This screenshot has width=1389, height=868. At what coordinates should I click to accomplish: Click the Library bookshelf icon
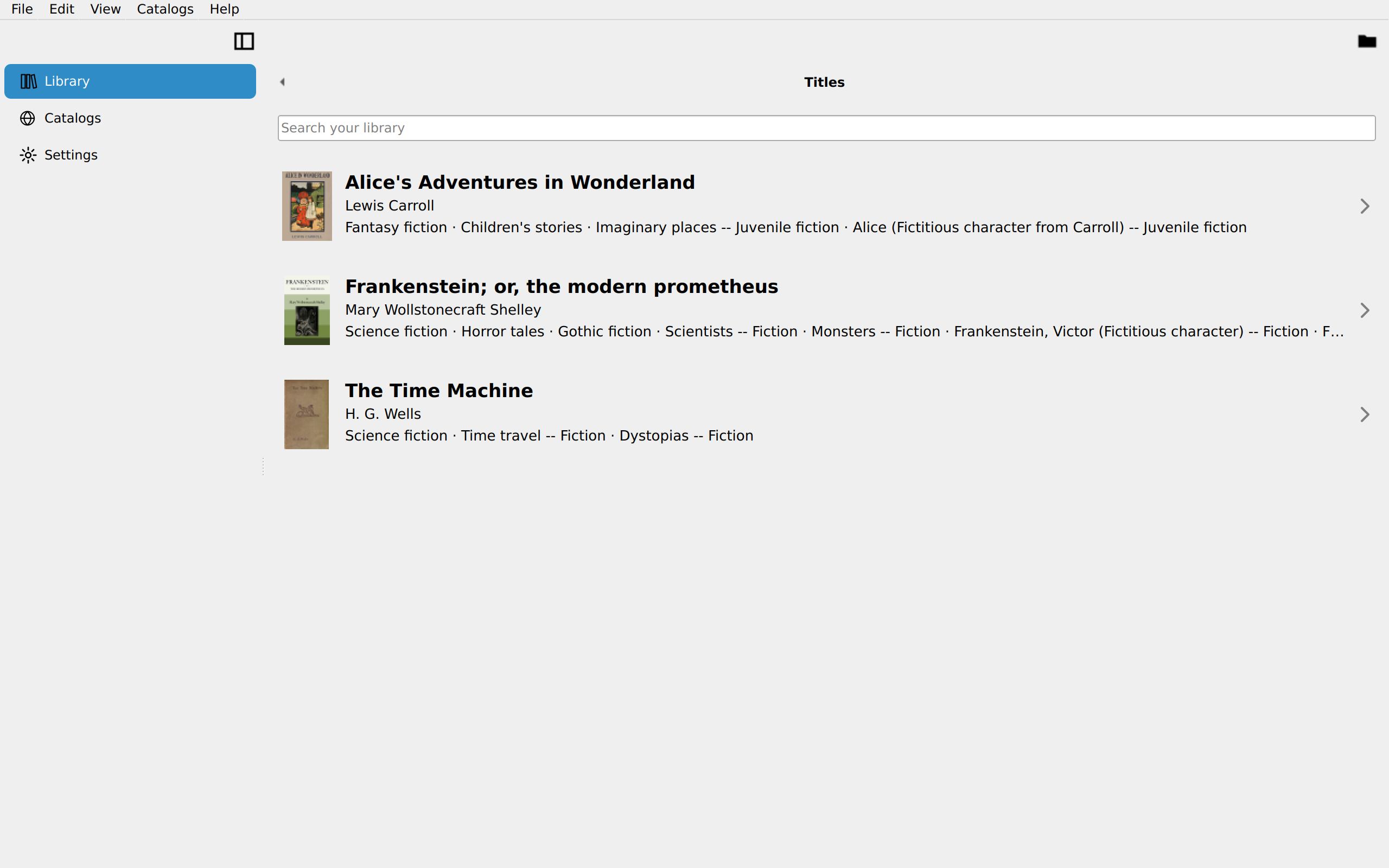(x=28, y=81)
